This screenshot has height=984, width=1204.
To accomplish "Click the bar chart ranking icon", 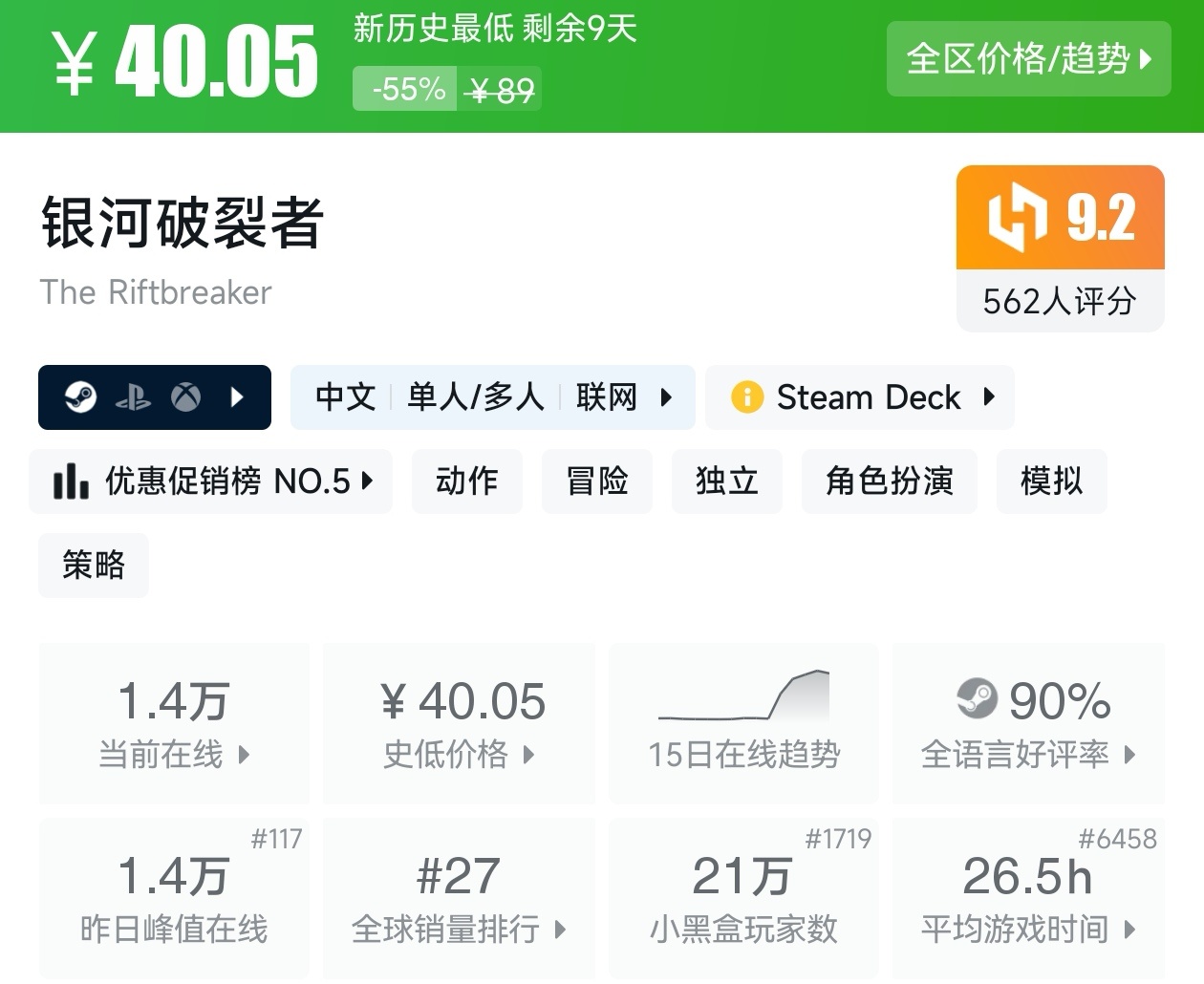I will pos(72,481).
